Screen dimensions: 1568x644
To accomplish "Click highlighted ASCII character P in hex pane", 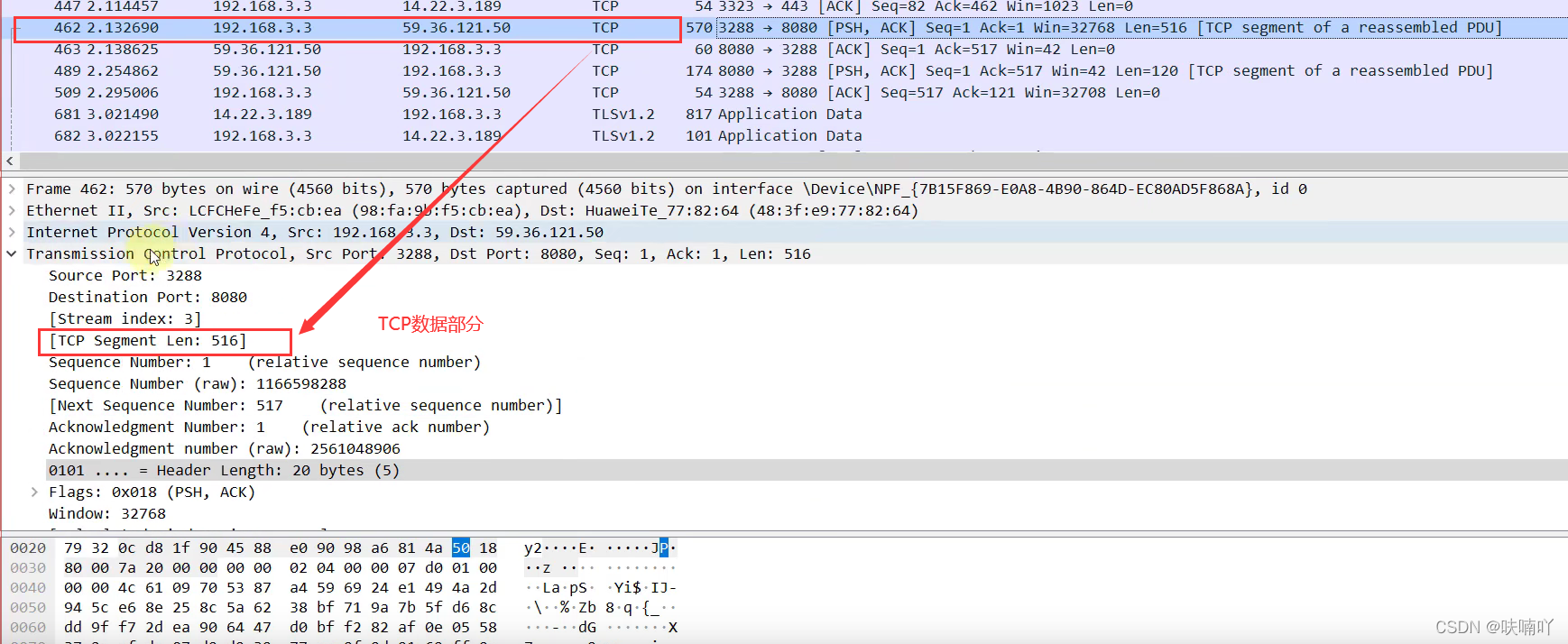I will coord(664,547).
